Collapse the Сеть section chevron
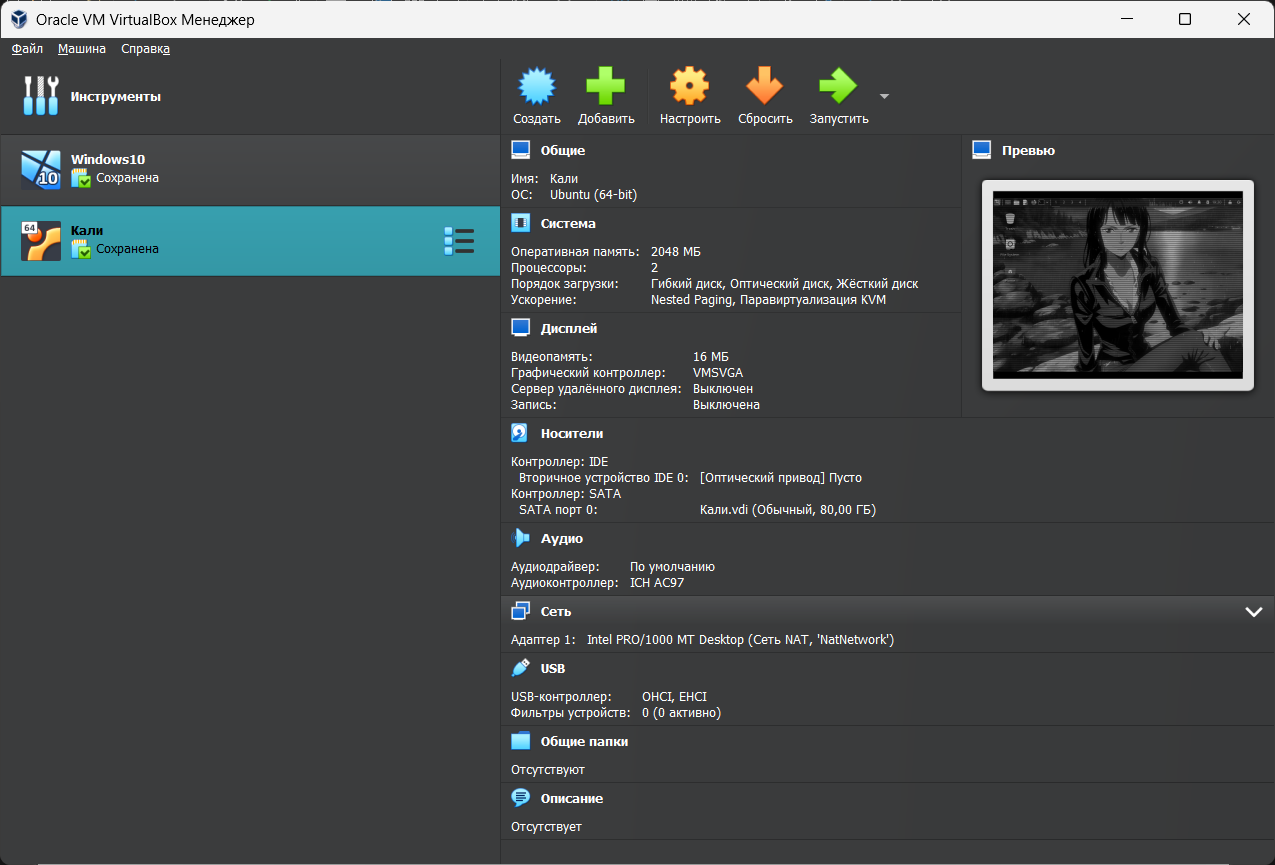 [x=1254, y=612]
